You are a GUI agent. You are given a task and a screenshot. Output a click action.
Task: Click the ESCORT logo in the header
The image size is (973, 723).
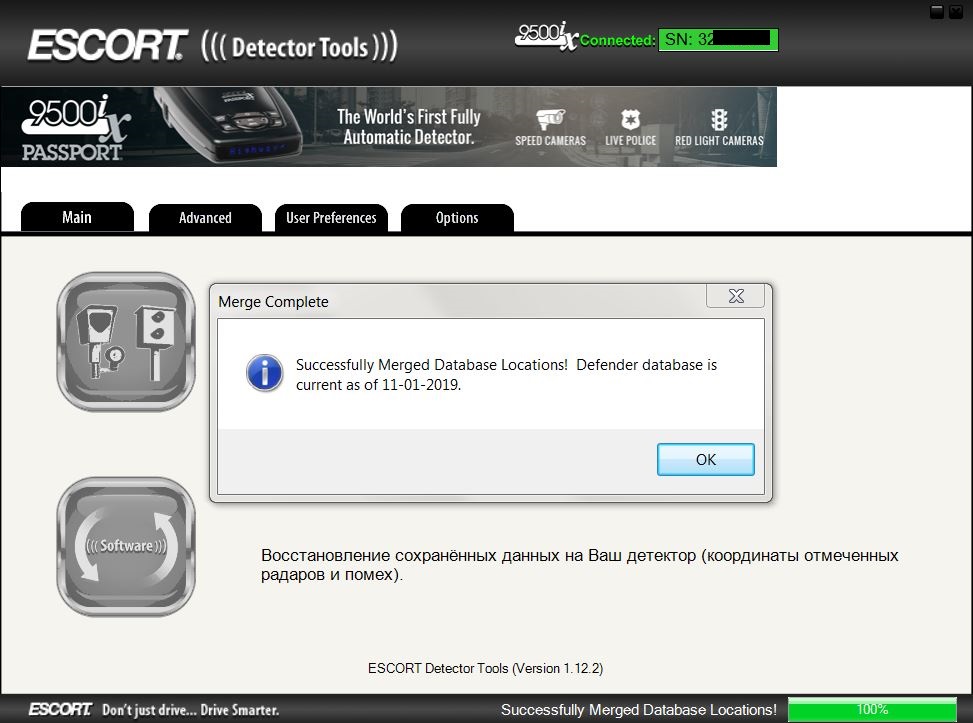pos(107,46)
